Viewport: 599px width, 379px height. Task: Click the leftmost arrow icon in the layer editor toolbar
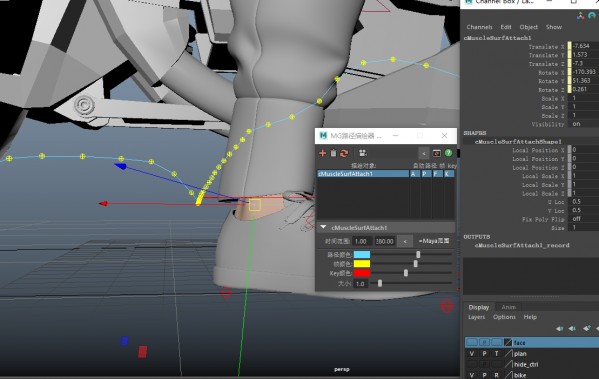click(x=560, y=329)
